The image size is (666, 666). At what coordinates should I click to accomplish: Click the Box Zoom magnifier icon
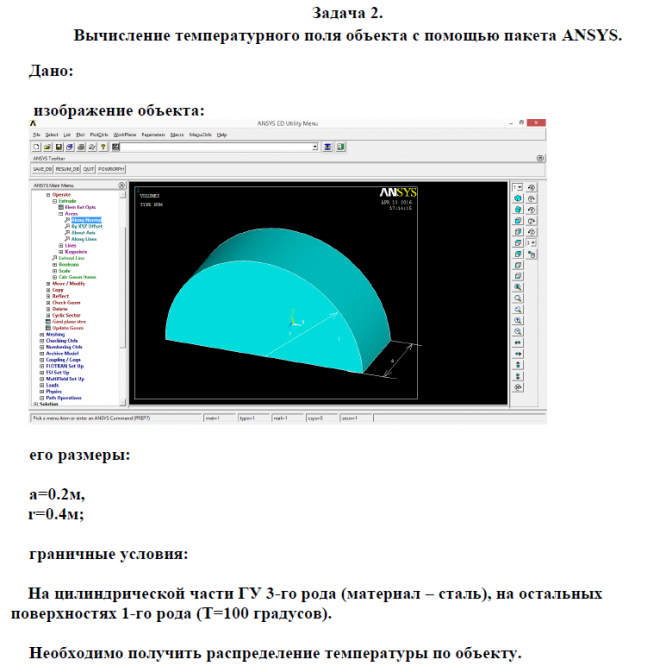click(x=517, y=298)
